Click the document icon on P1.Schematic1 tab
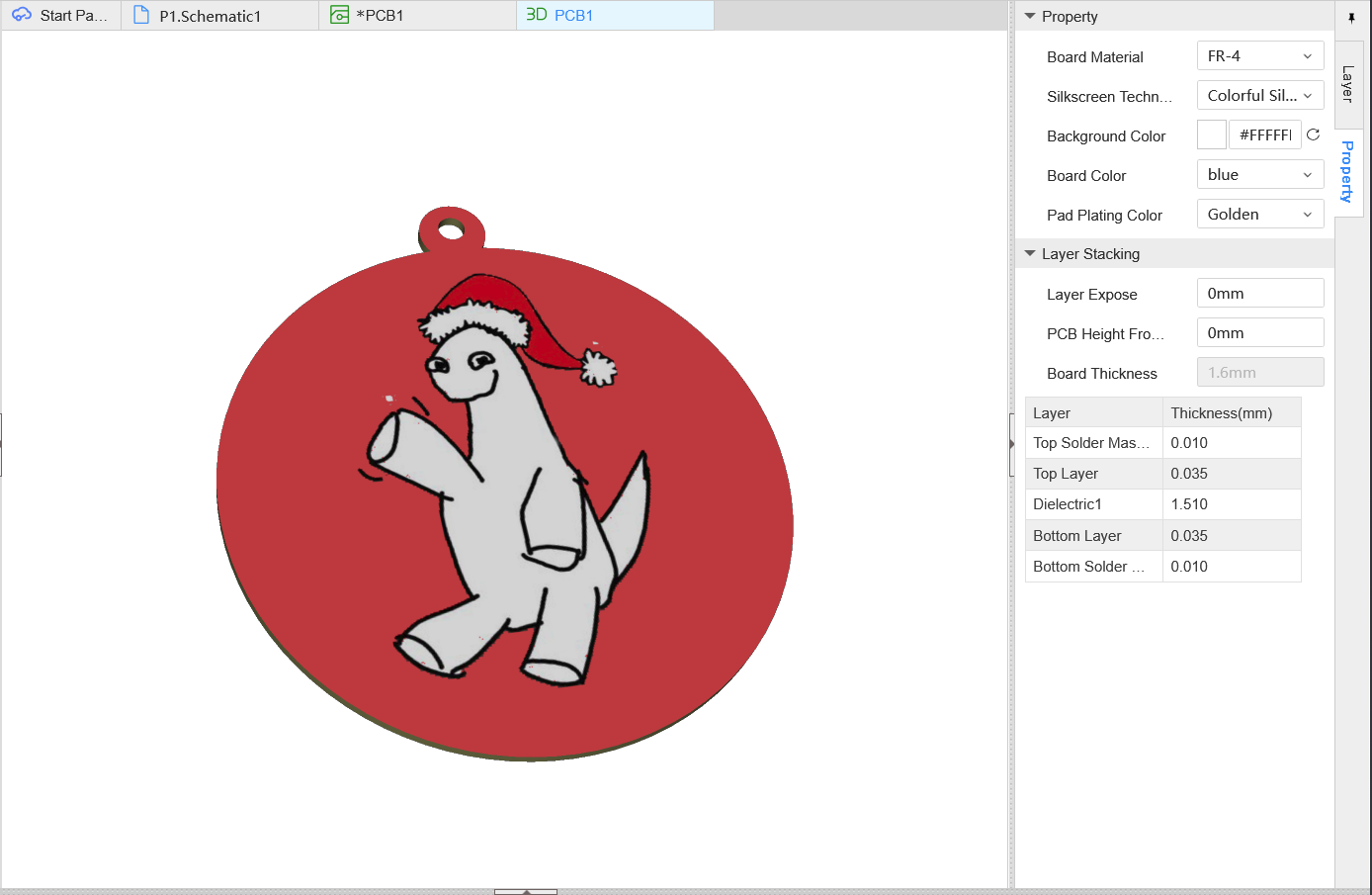The image size is (1372, 895). [x=141, y=15]
